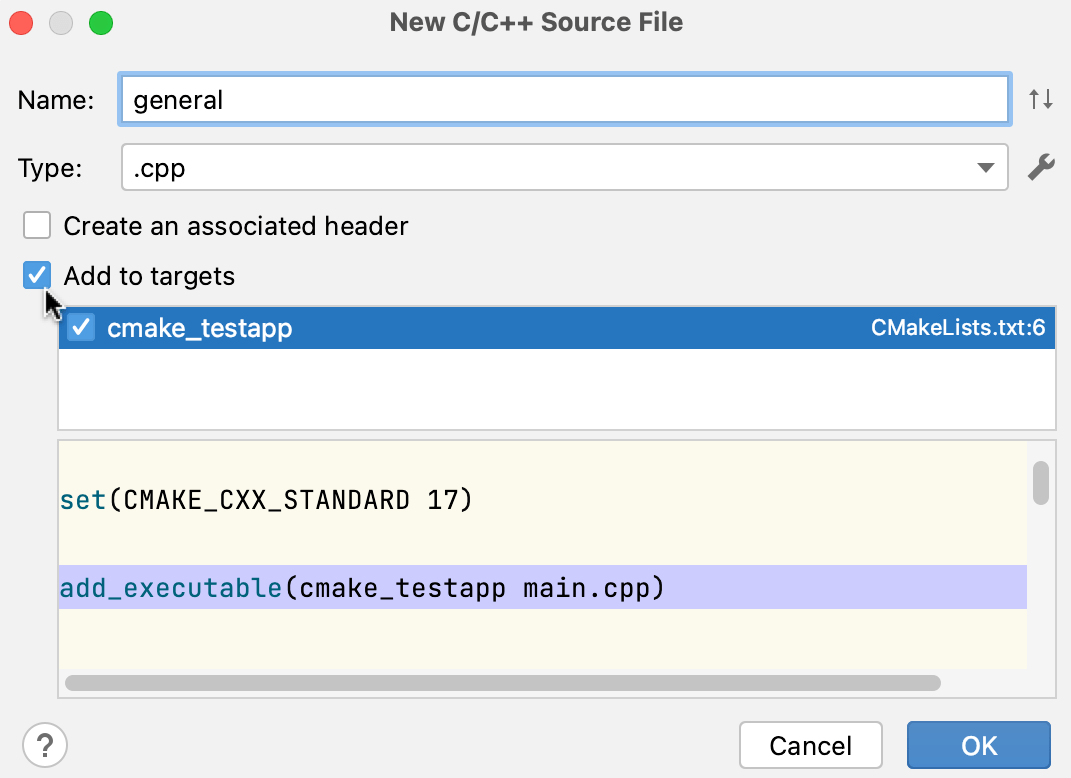1071x778 pixels.
Task: Click the up-down arrows icon beside Name field
Action: pyautogui.click(x=1041, y=98)
